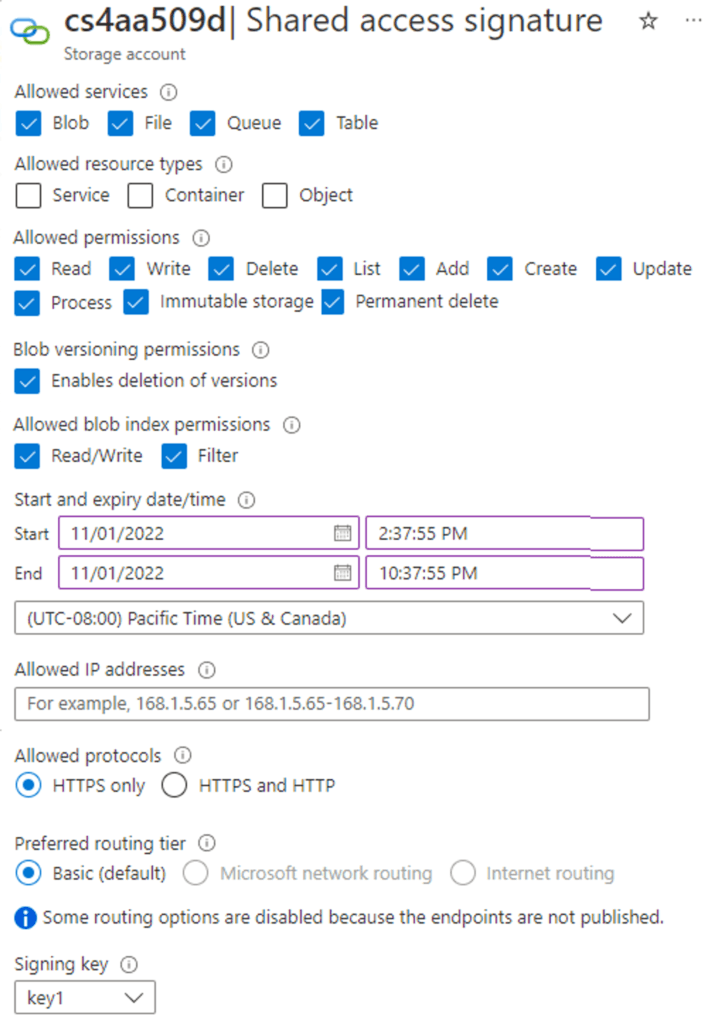This screenshot has height=1024, width=712.
Task: Show info for Signing key
Action: coord(129,965)
